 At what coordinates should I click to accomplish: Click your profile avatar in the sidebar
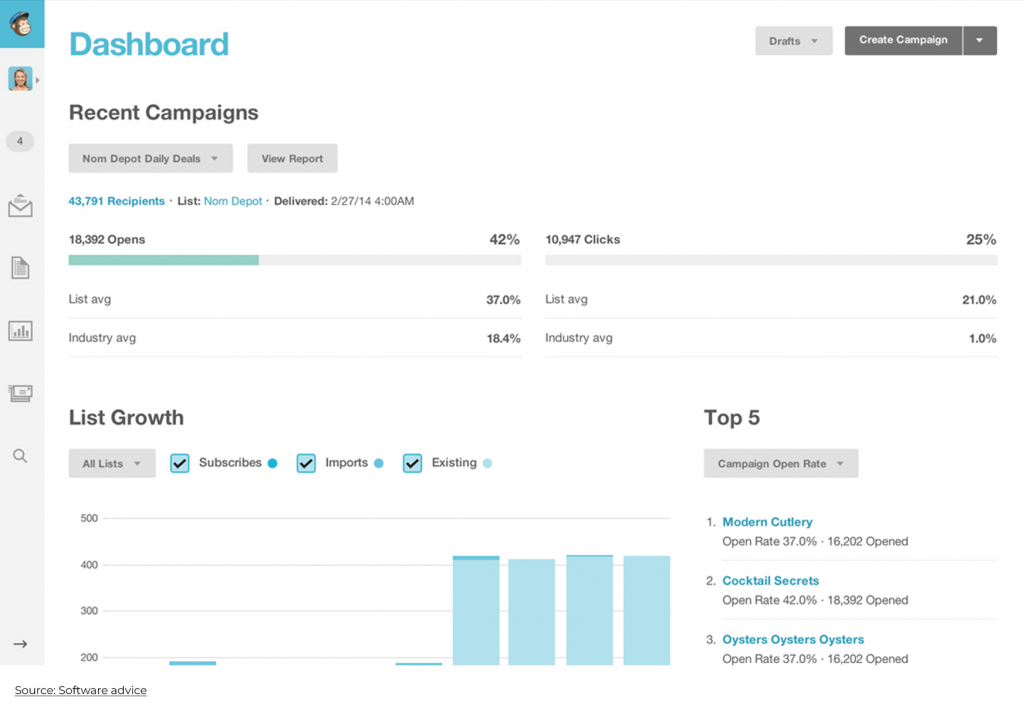[x=20, y=78]
